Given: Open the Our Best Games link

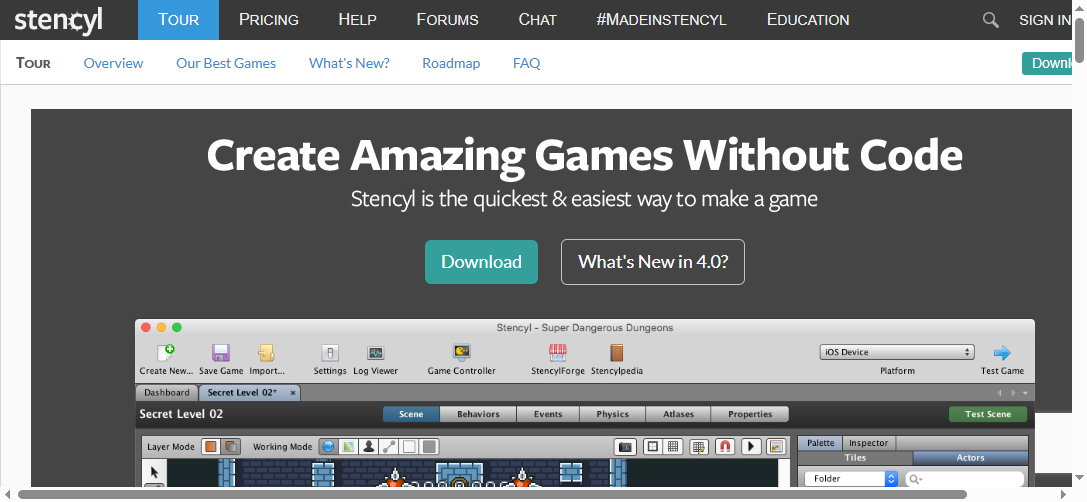Looking at the screenshot, I should [226, 63].
